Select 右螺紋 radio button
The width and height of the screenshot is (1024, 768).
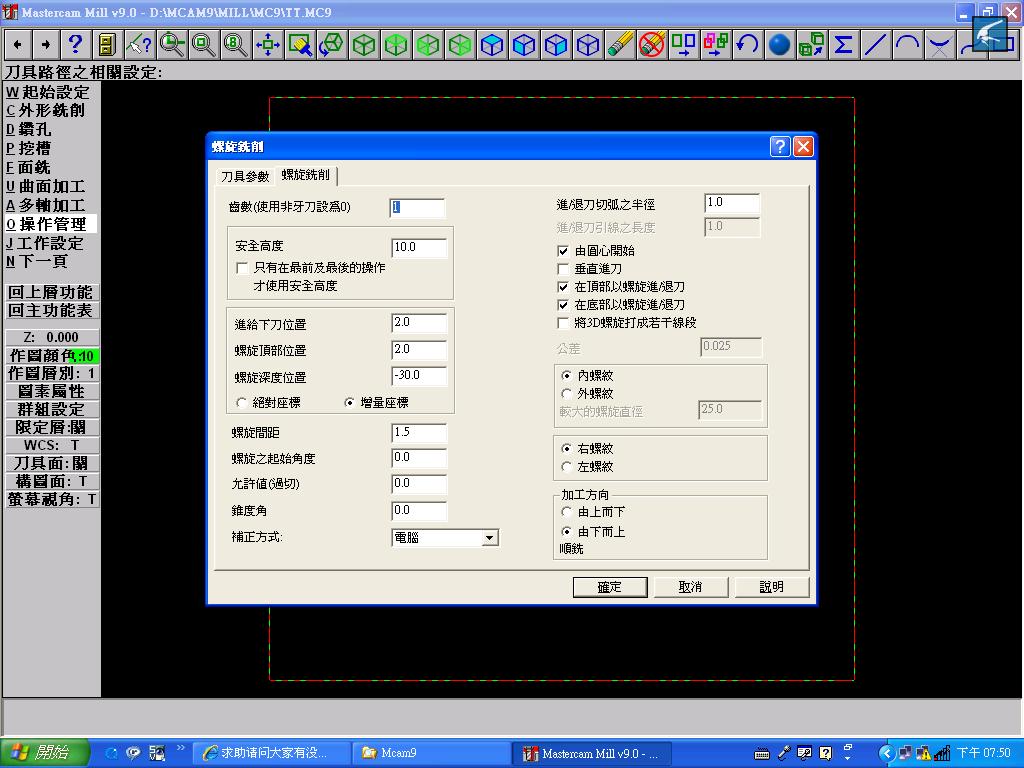pos(566,449)
